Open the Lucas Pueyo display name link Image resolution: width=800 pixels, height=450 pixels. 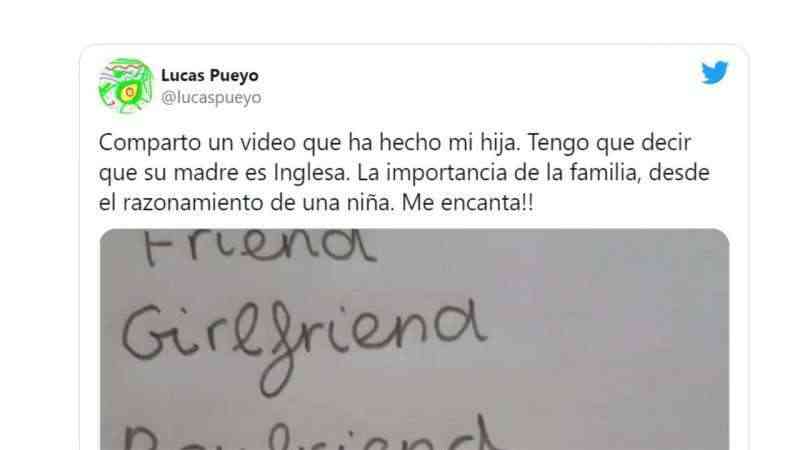[210, 75]
